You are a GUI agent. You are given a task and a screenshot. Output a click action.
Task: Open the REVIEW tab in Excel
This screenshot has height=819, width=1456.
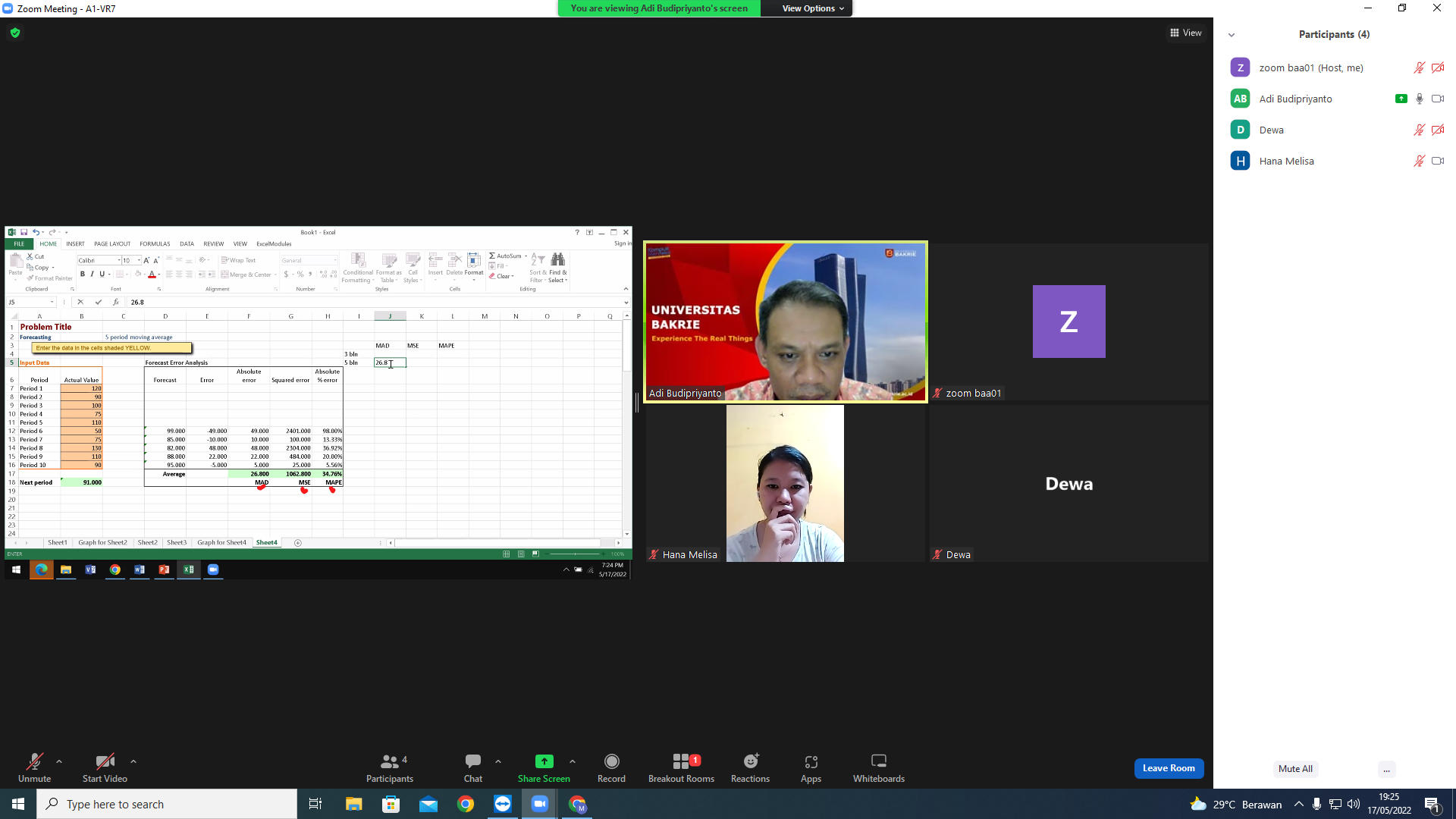[213, 244]
